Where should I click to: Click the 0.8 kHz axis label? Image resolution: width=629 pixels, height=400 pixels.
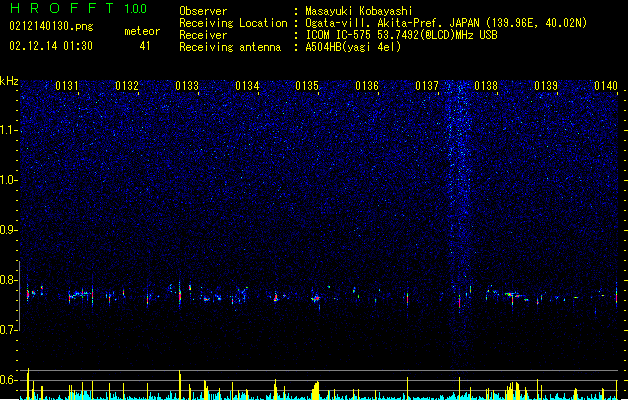click(x=8, y=280)
